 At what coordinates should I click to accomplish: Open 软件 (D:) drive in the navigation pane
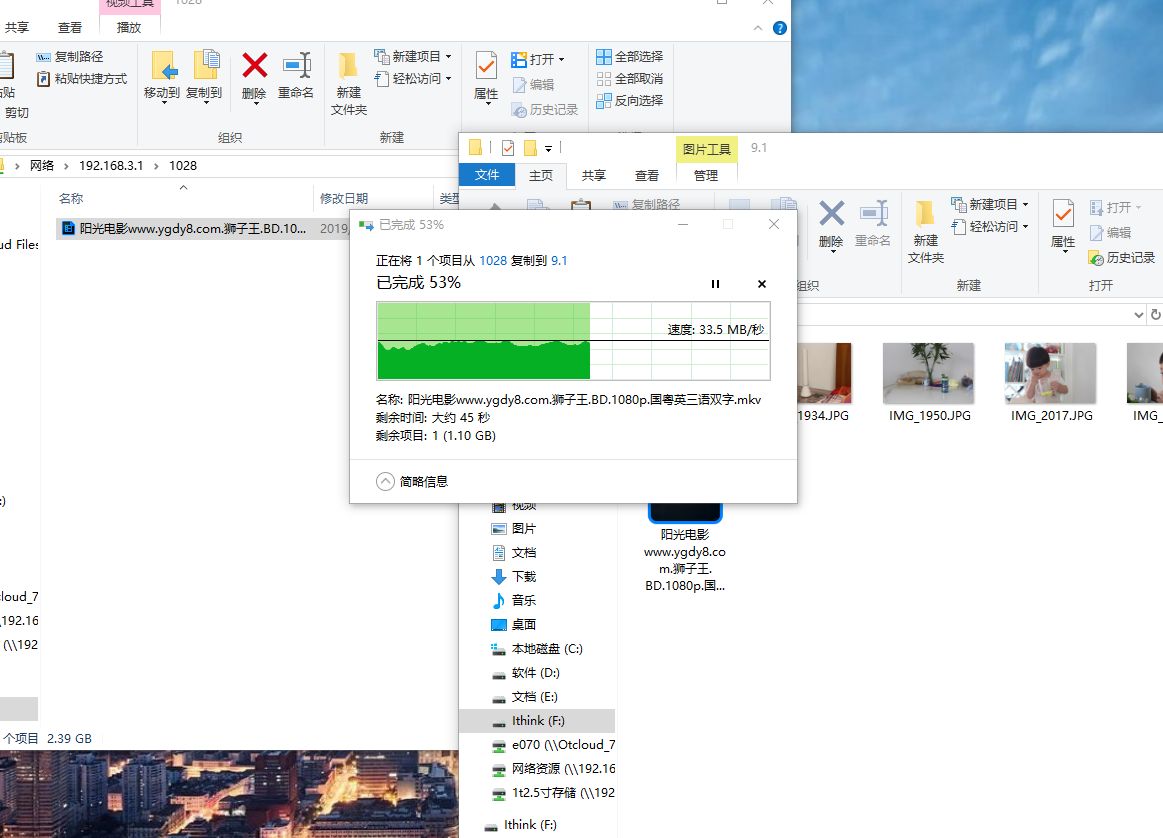click(525, 673)
